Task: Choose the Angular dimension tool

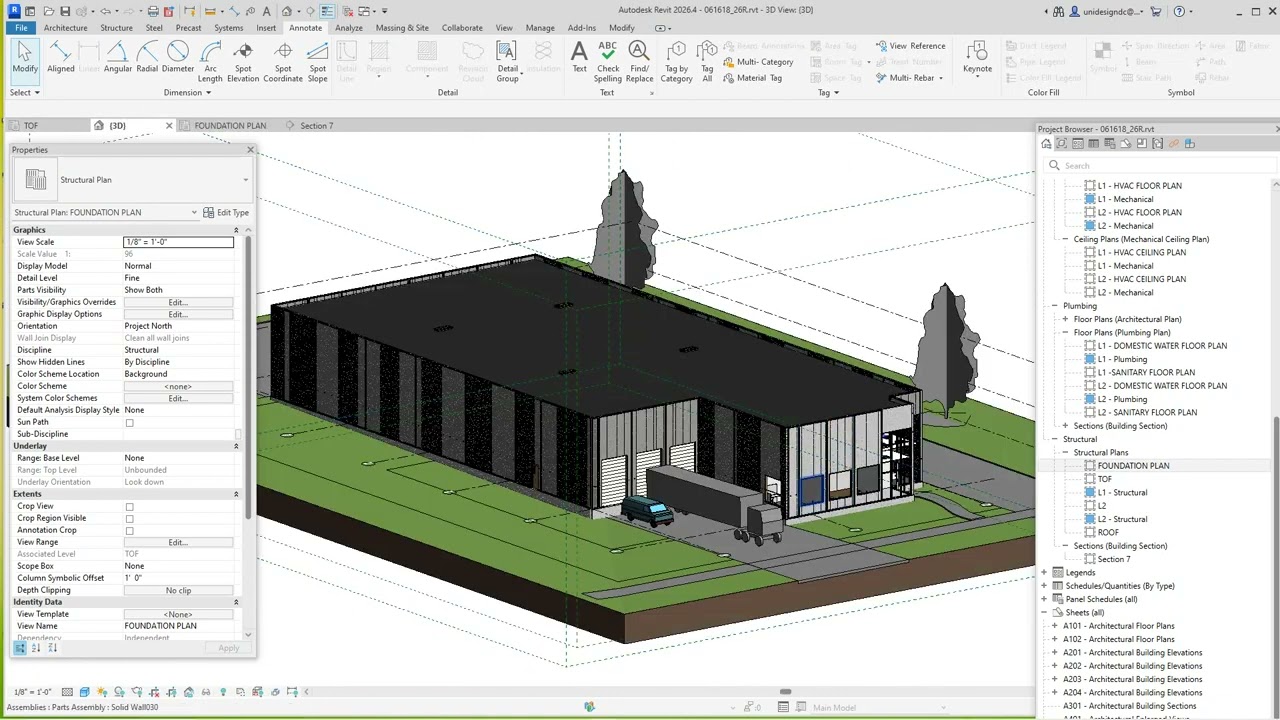Action: pos(118,58)
